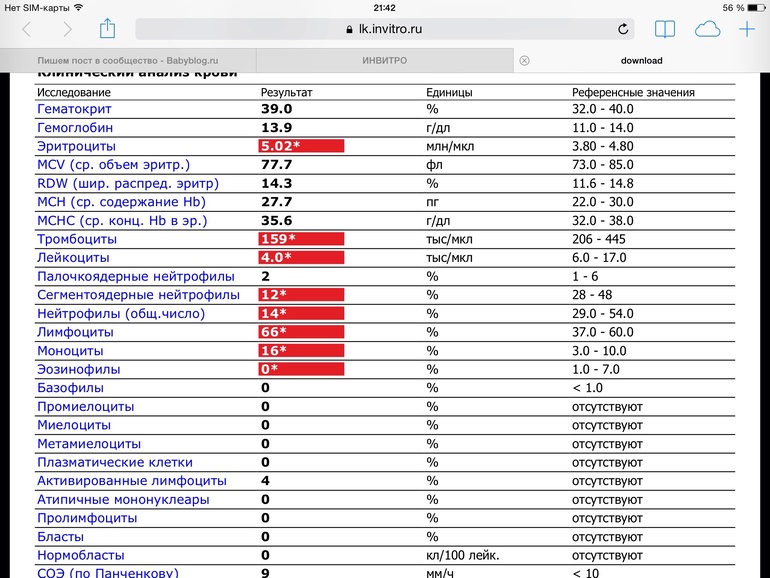
Task: Open the Гематокрит test link
Action: [x=76, y=109]
